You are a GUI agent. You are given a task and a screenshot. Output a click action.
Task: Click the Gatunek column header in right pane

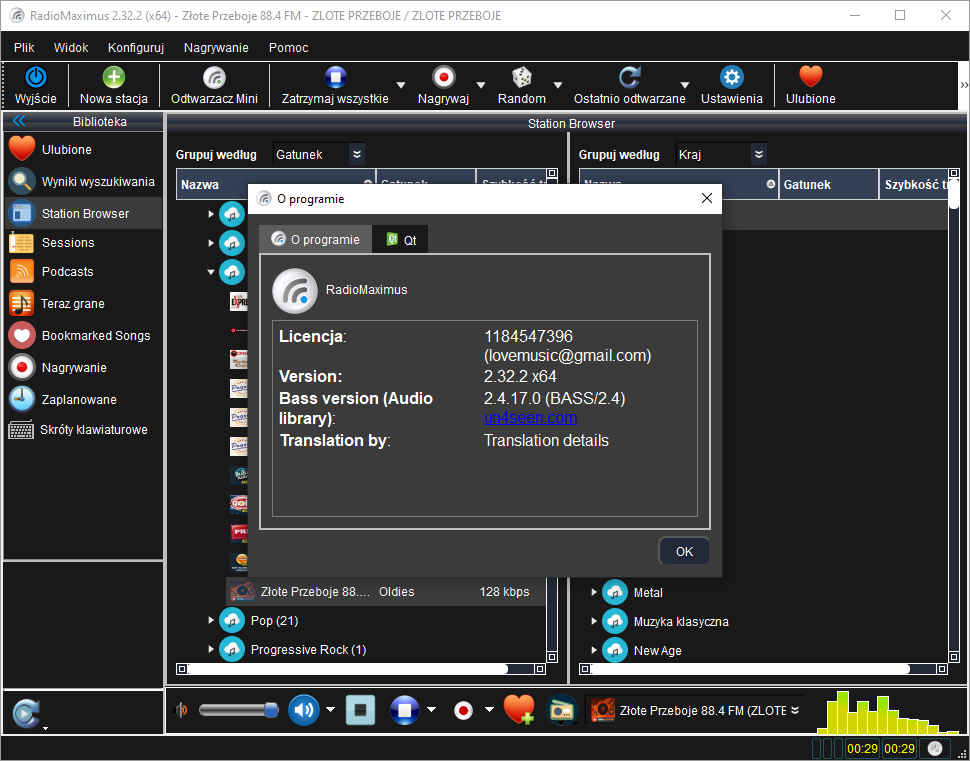click(x=828, y=184)
